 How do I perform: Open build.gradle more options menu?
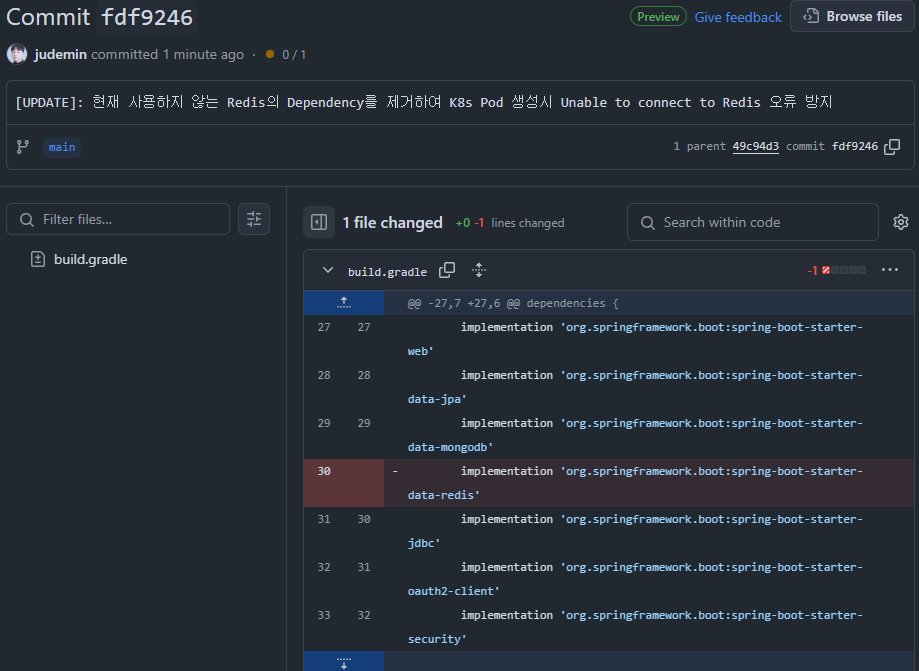(x=890, y=270)
